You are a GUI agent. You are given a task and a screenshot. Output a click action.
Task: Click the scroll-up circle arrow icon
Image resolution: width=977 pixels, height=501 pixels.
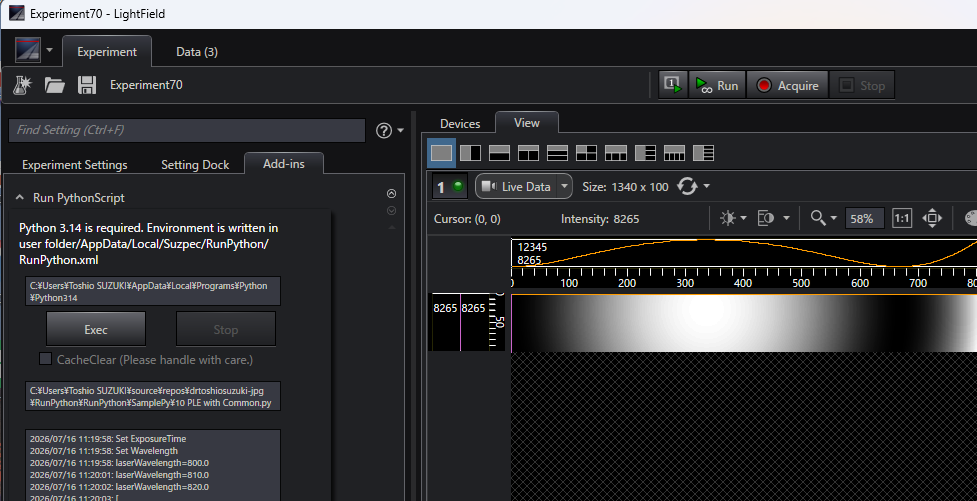(x=391, y=194)
